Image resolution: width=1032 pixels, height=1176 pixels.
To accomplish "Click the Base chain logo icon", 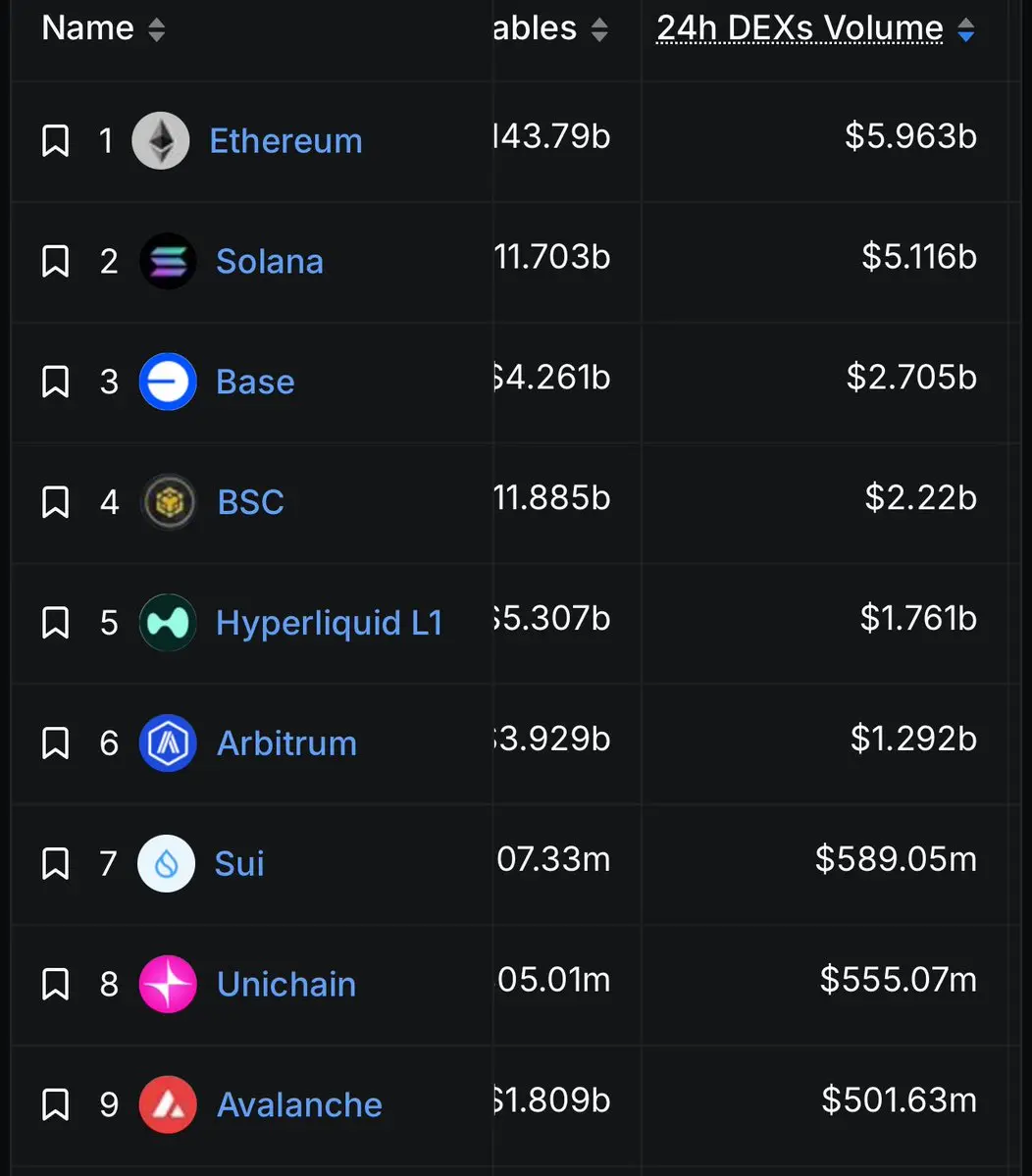I will (168, 382).
